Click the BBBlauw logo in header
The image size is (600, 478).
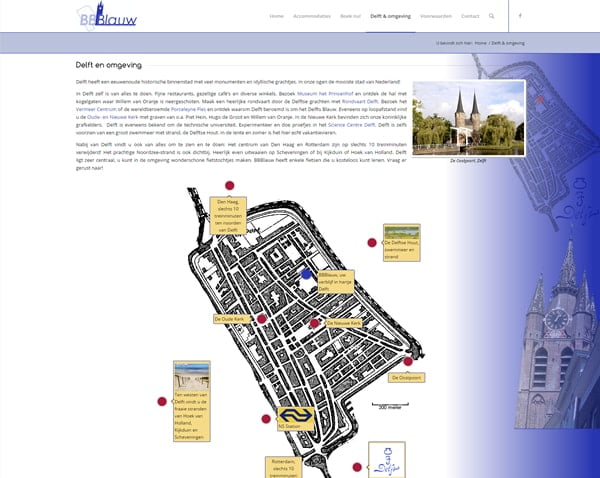tap(107, 17)
